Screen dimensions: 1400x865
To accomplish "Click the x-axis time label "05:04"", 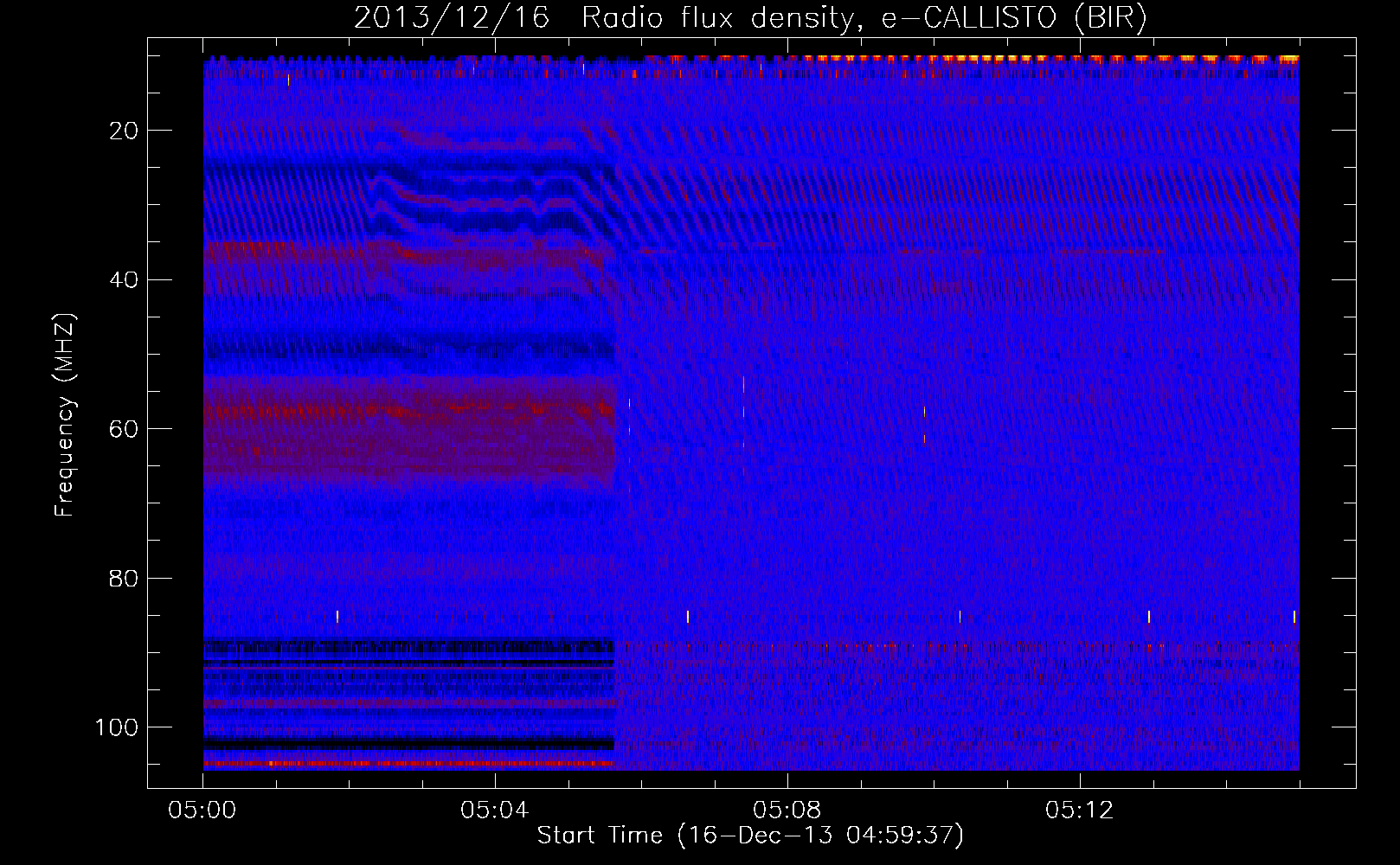I will point(495,811).
